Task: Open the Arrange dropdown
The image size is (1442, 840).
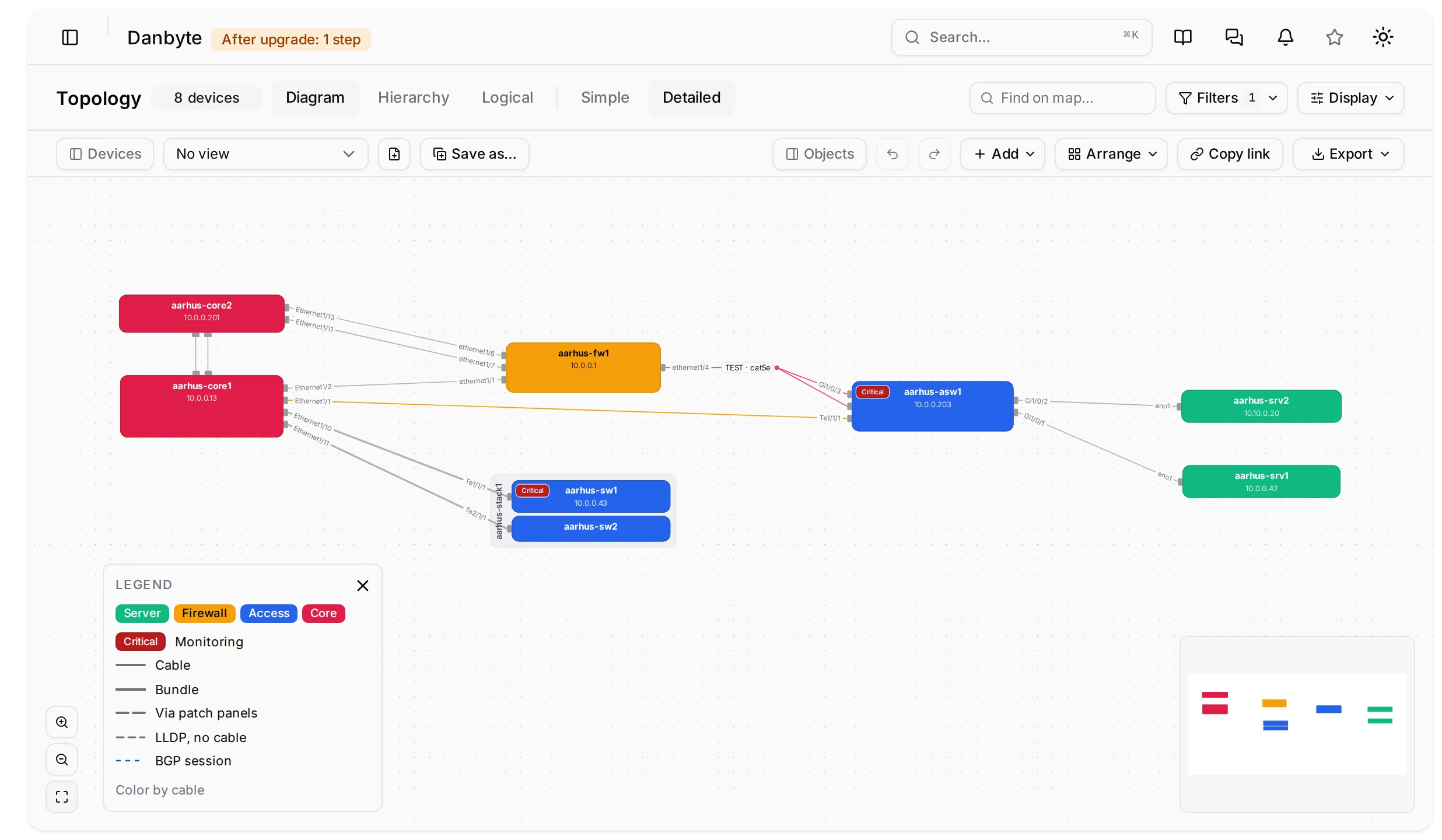Action: pyautogui.click(x=1111, y=154)
